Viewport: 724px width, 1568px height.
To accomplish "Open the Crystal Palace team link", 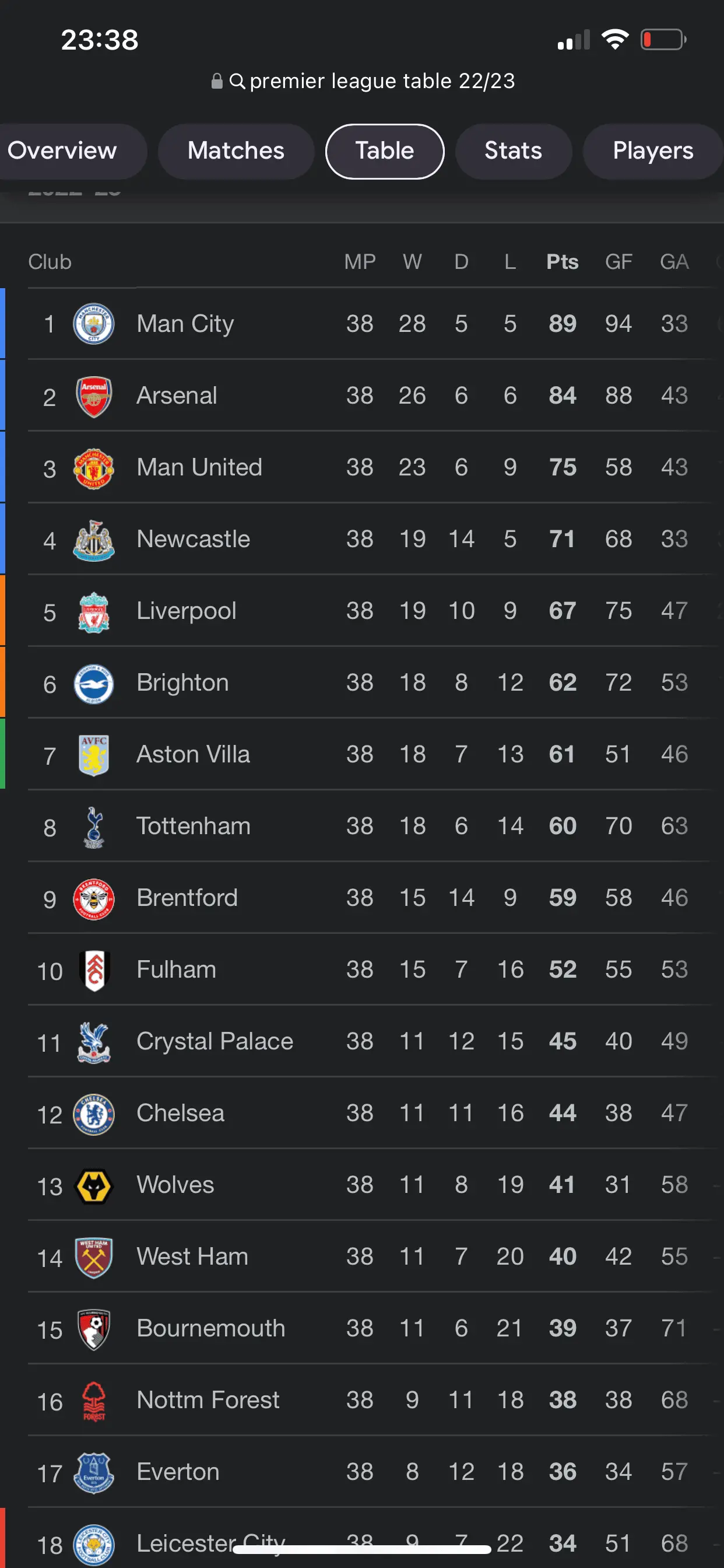I will 214,1041.
